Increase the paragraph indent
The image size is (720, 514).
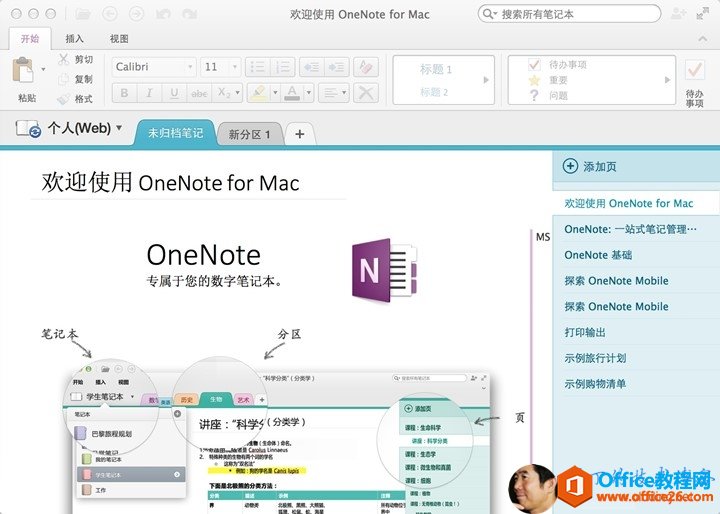pos(337,67)
